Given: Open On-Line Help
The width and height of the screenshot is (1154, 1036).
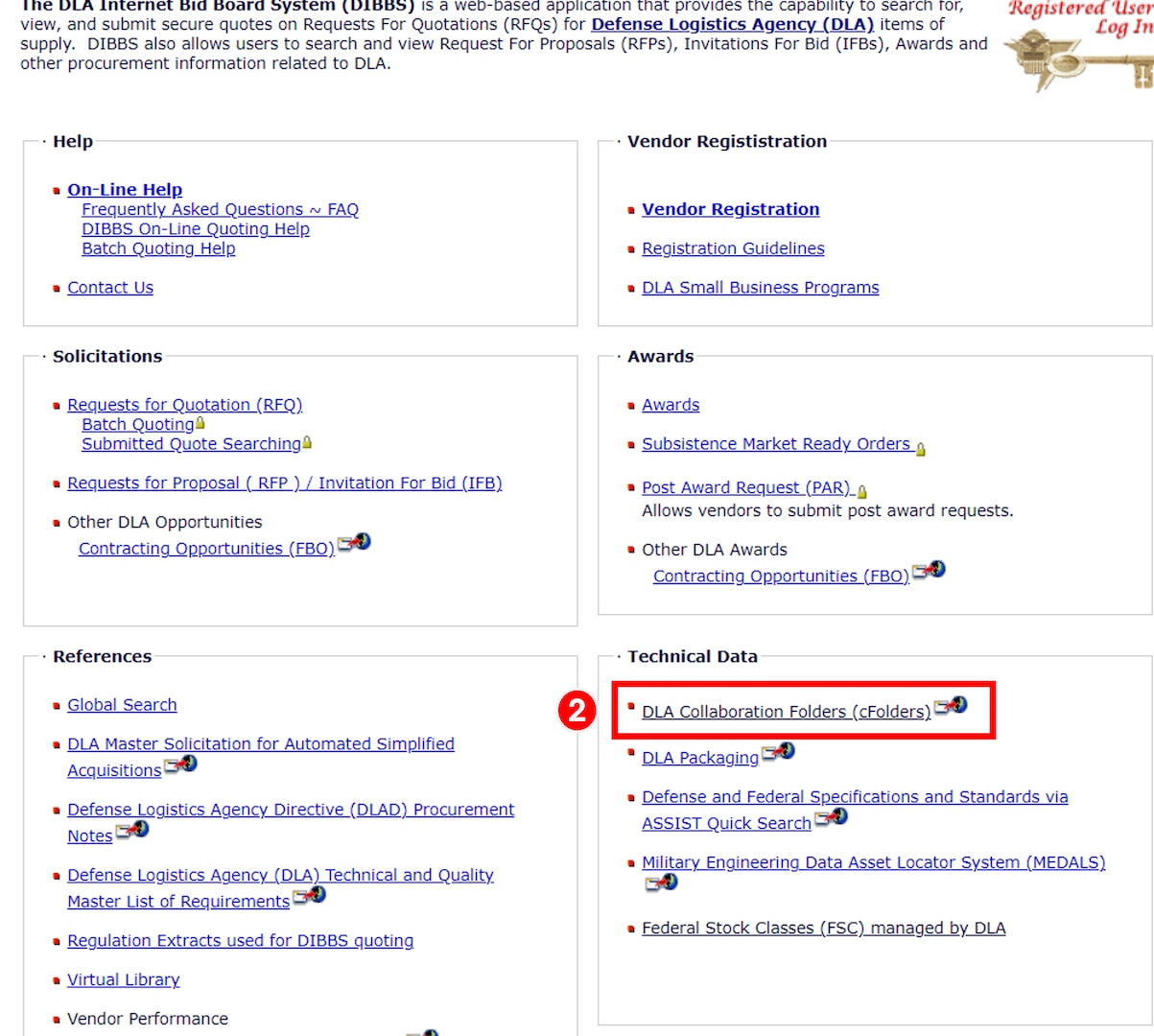Looking at the screenshot, I should 125,190.
